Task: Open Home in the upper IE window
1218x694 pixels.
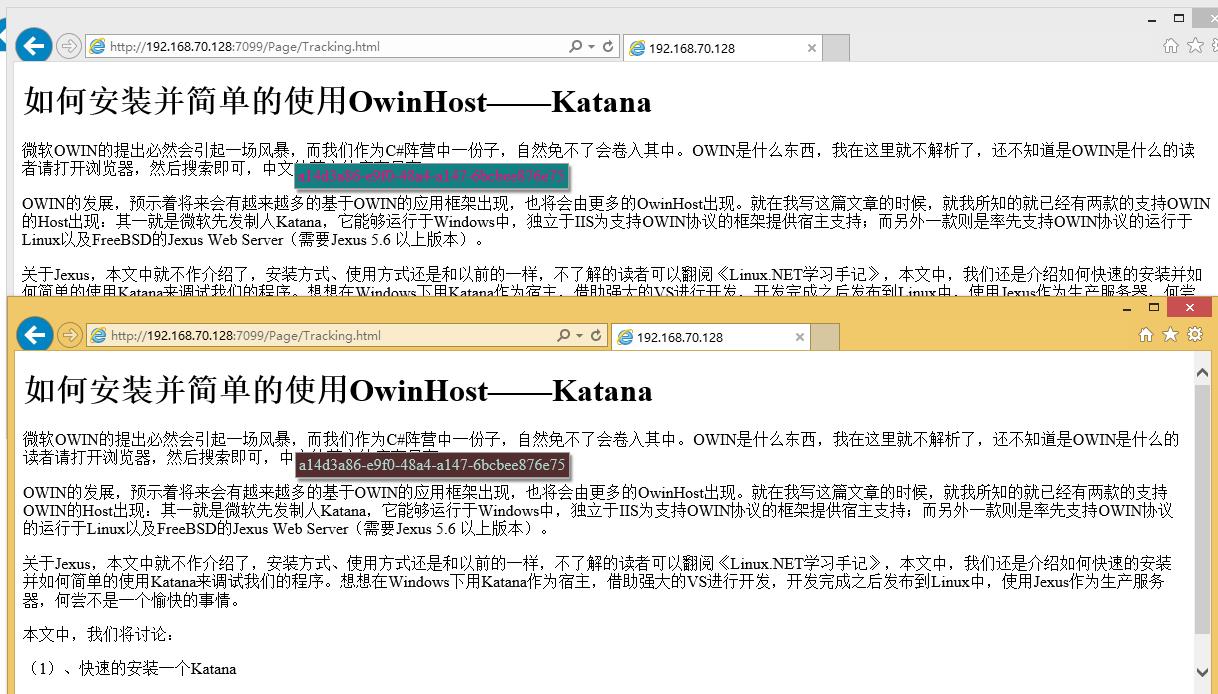Action: point(1171,46)
